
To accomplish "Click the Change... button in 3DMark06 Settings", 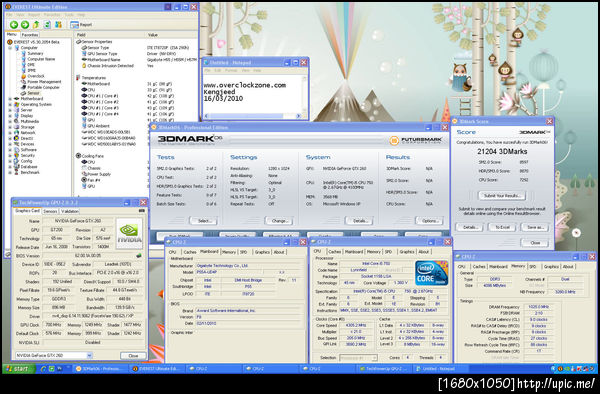I will 279,221.
